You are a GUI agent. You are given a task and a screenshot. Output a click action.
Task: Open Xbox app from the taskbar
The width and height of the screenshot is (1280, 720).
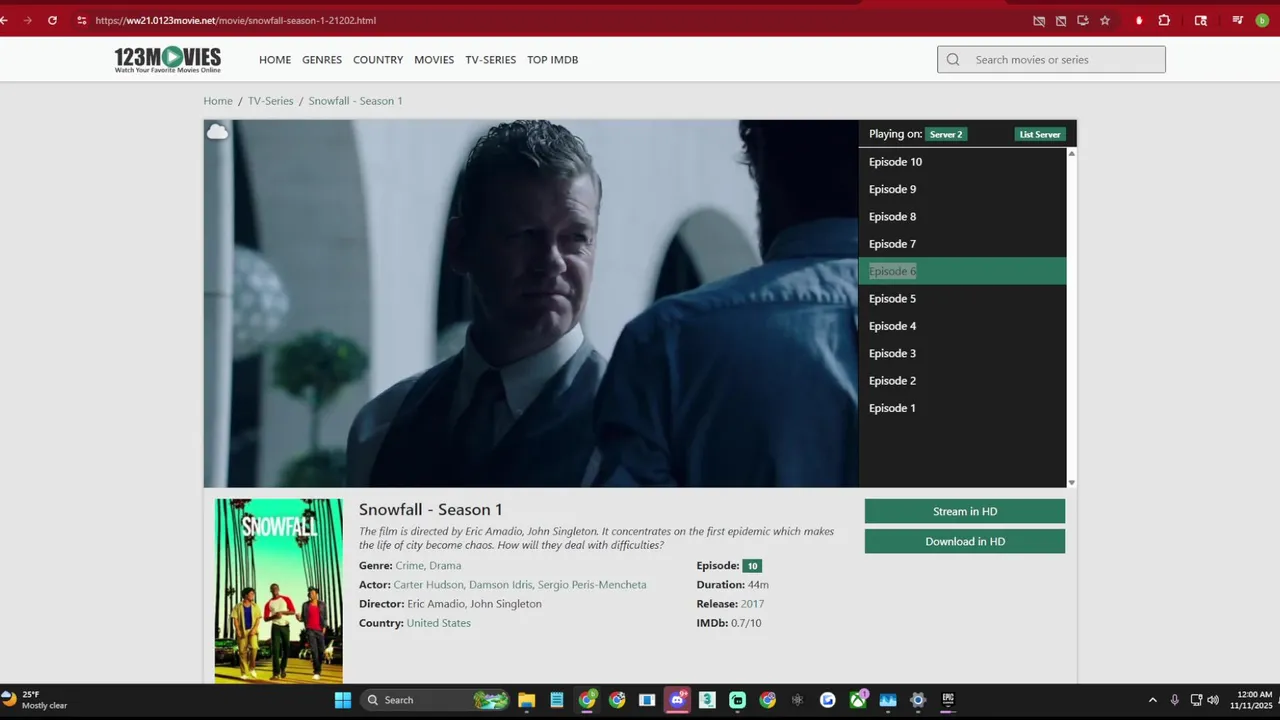tap(858, 700)
